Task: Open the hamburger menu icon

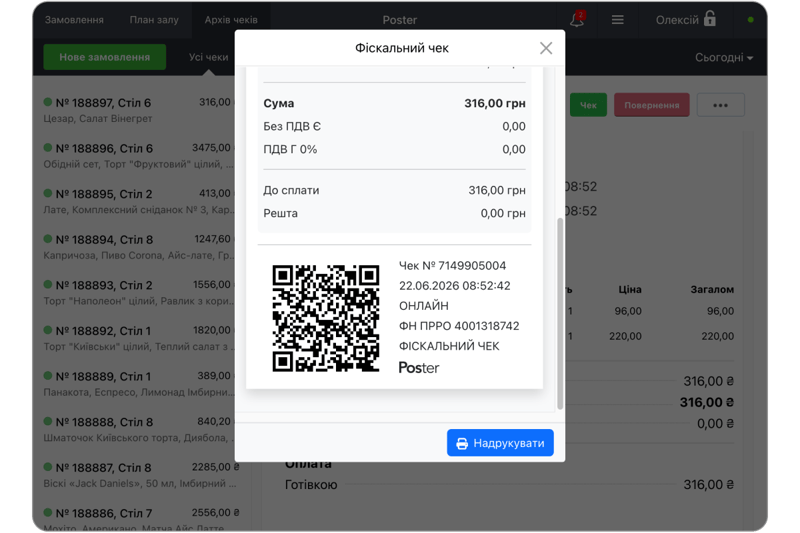Action: click(617, 20)
